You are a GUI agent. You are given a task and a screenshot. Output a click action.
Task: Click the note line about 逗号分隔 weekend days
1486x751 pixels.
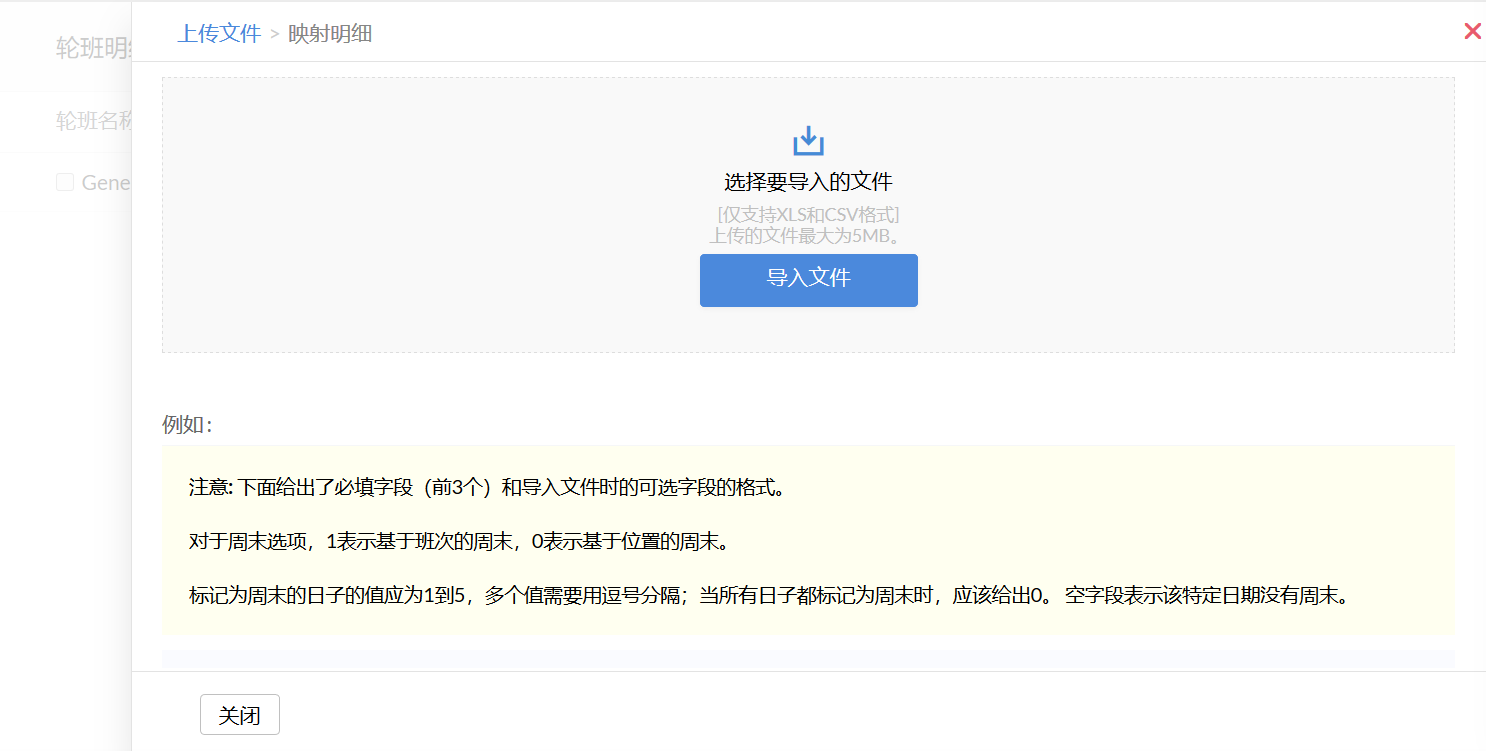pyautogui.click(x=768, y=596)
